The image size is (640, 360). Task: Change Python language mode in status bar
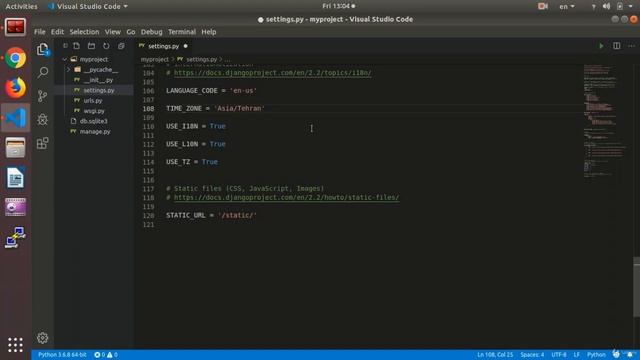[596, 355]
